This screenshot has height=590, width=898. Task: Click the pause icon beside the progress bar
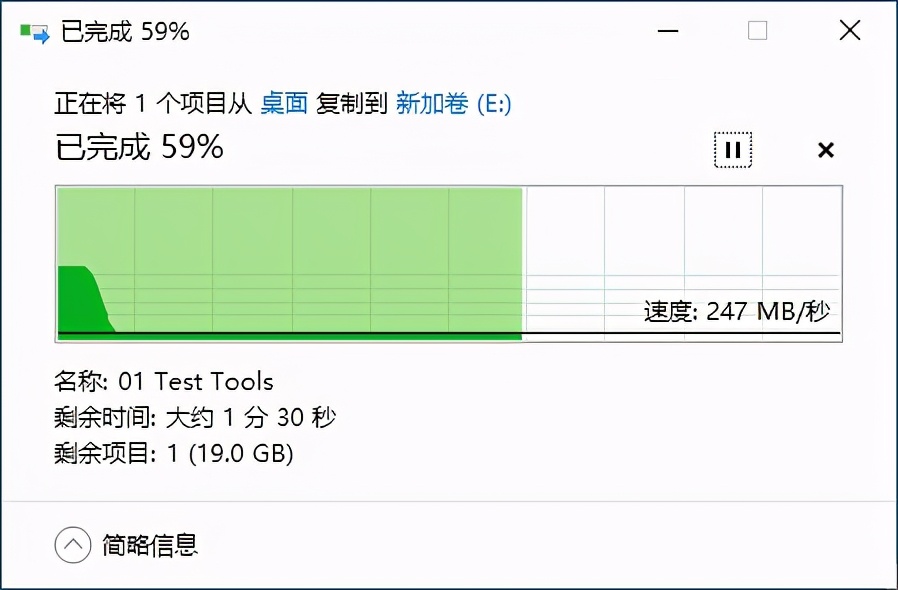coord(733,149)
